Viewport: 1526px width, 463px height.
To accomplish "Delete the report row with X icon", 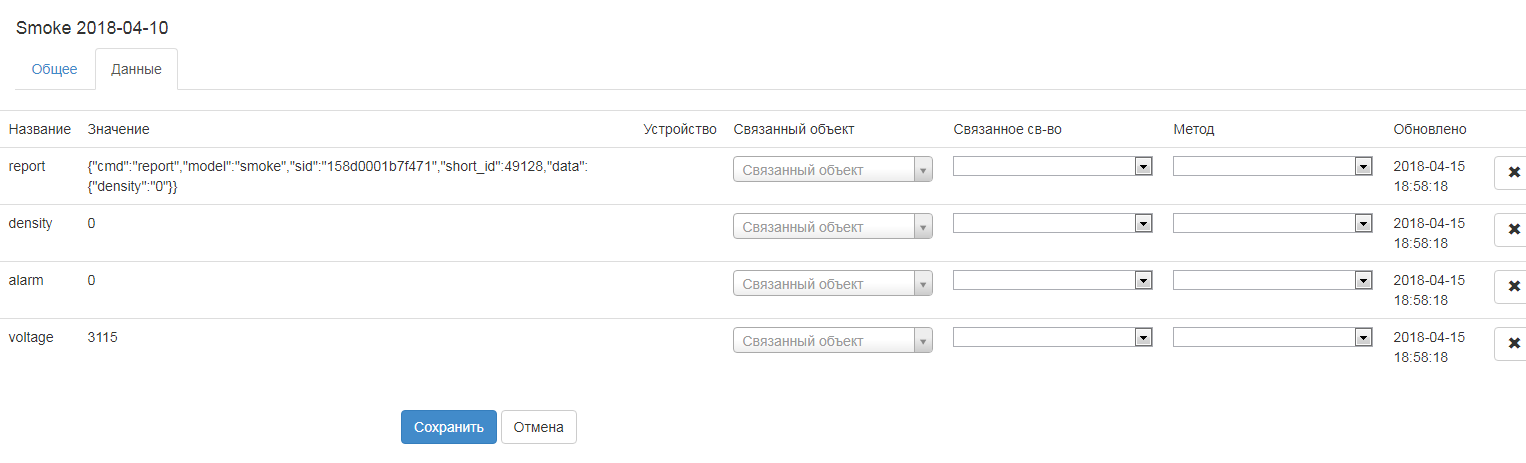I will pos(1512,172).
